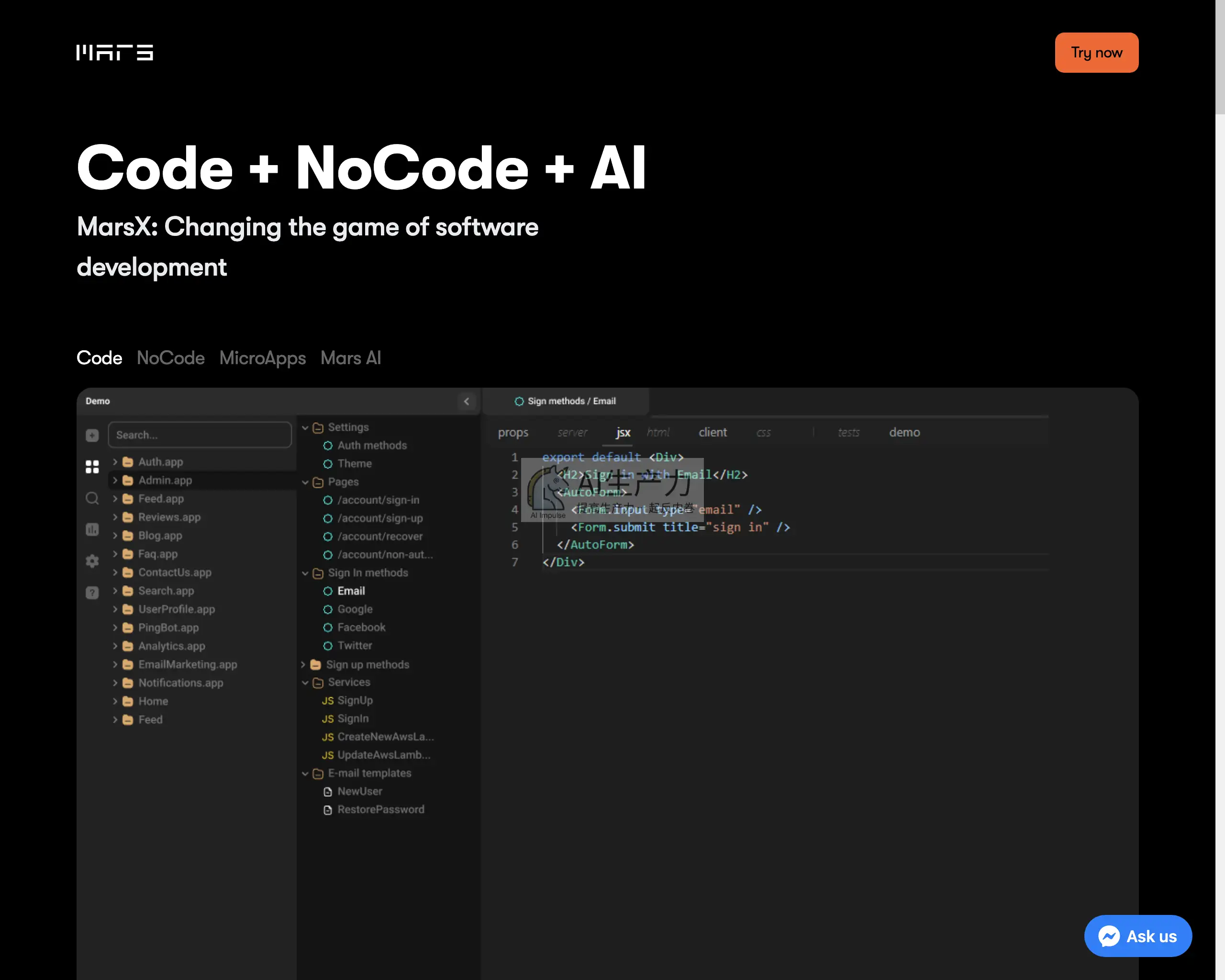Select the Google sign-in method

click(348, 609)
